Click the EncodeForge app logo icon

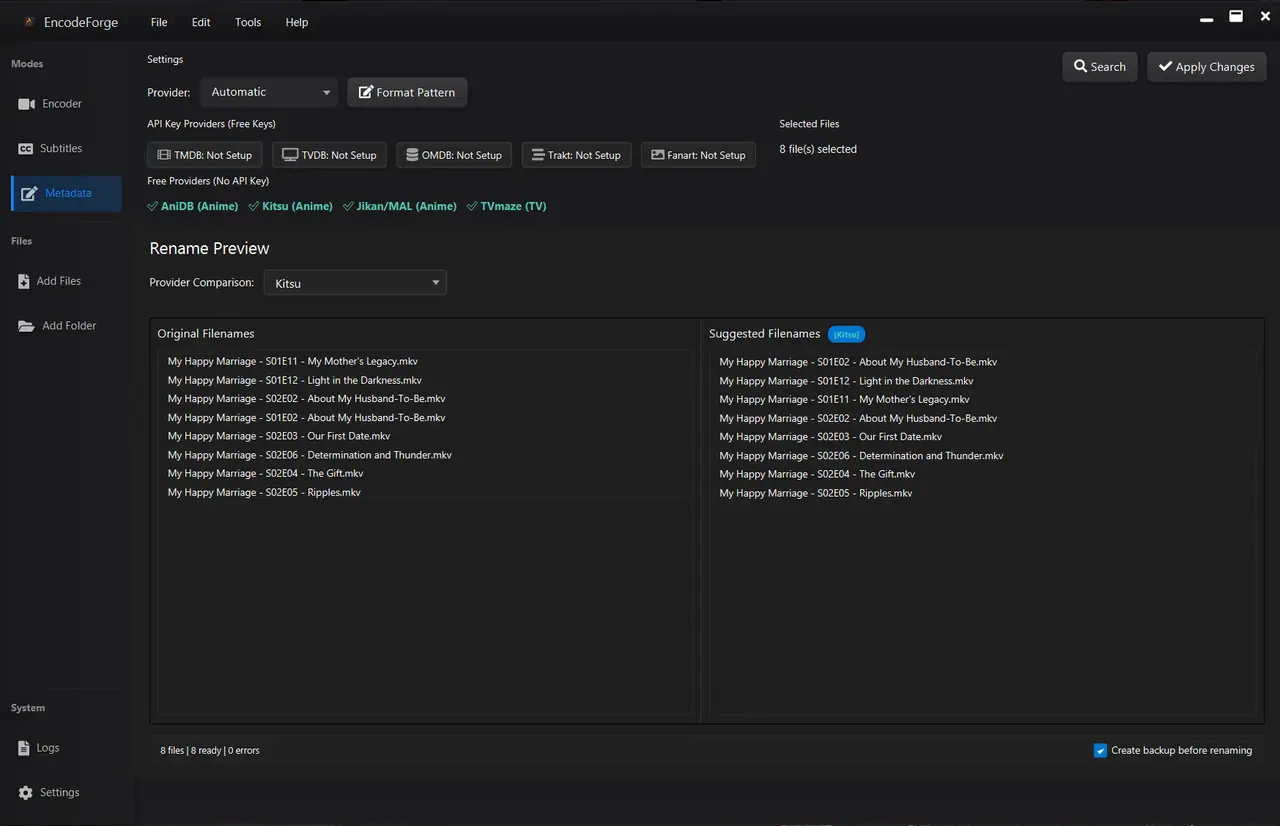pyautogui.click(x=29, y=22)
